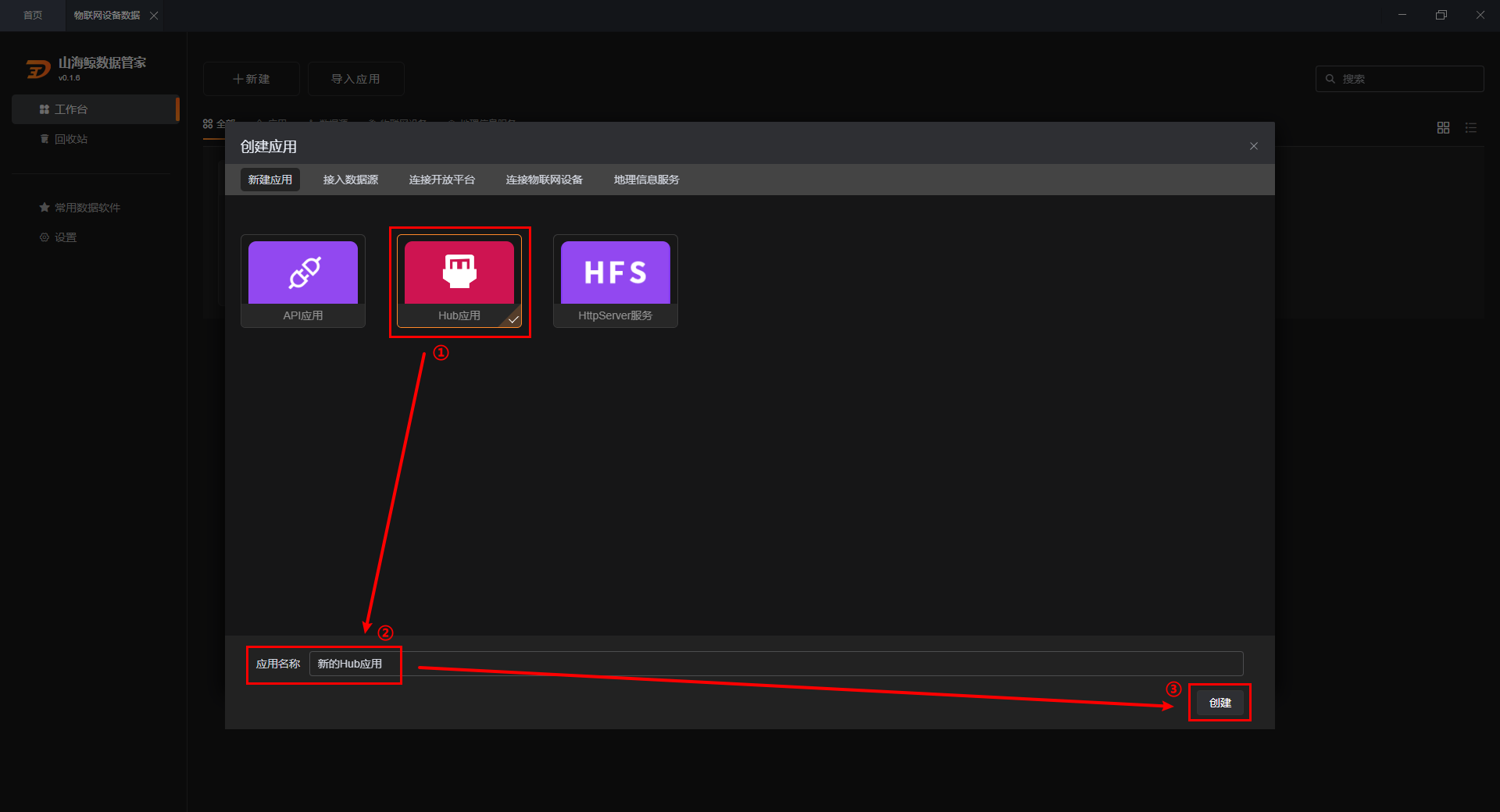
Task: Choose the HFS HttpServer服务 card
Action: pyautogui.click(x=616, y=281)
